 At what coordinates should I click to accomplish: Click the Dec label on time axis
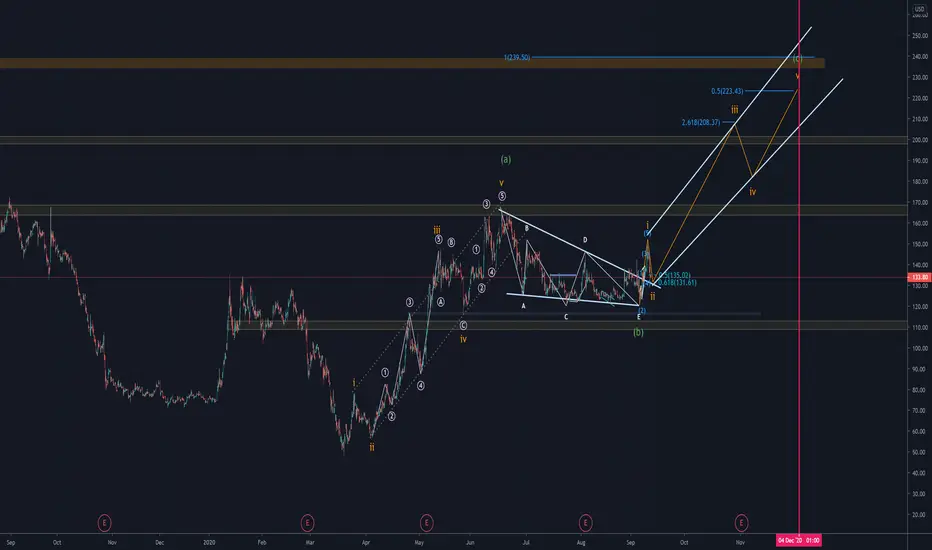coord(159,542)
